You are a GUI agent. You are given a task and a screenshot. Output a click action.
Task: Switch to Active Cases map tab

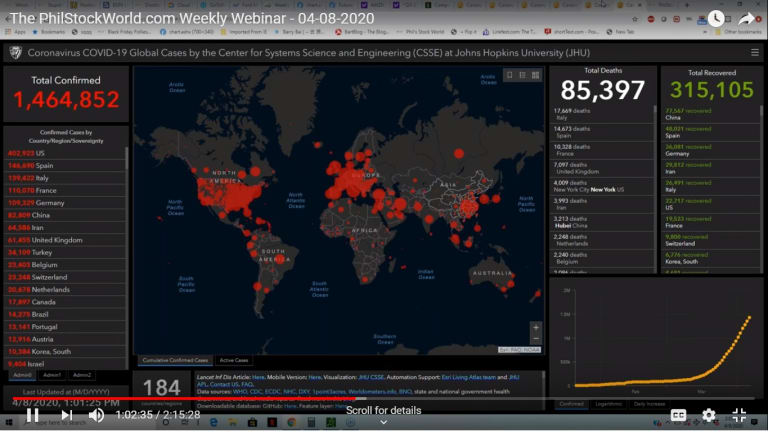pos(234,360)
